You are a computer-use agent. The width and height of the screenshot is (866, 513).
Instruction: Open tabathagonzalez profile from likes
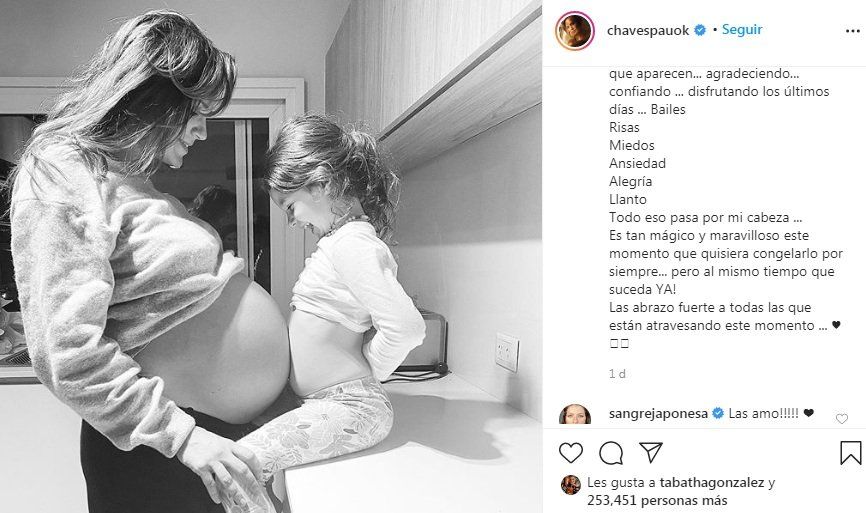712,483
